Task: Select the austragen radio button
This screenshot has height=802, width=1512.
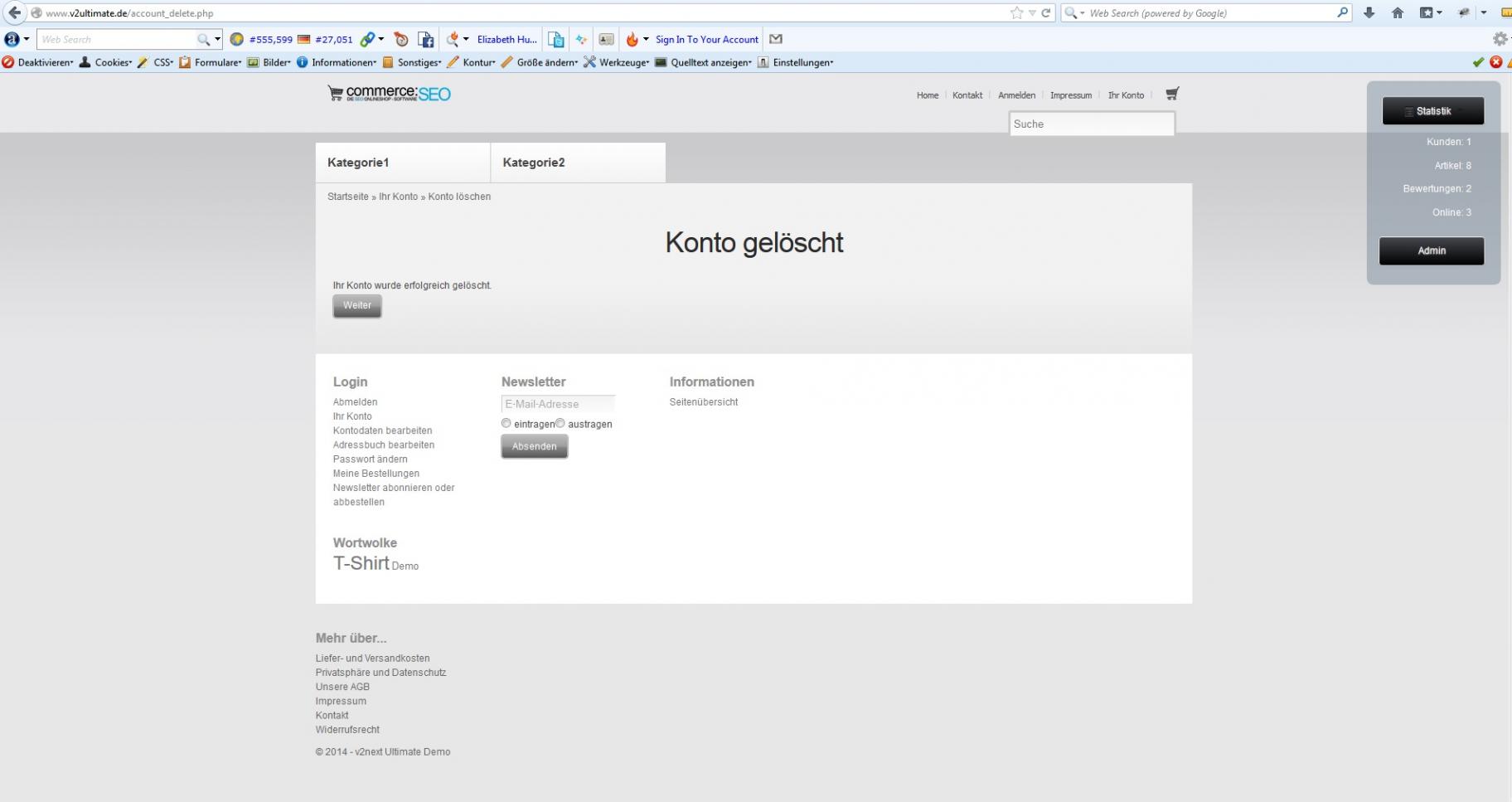Action: [x=560, y=423]
